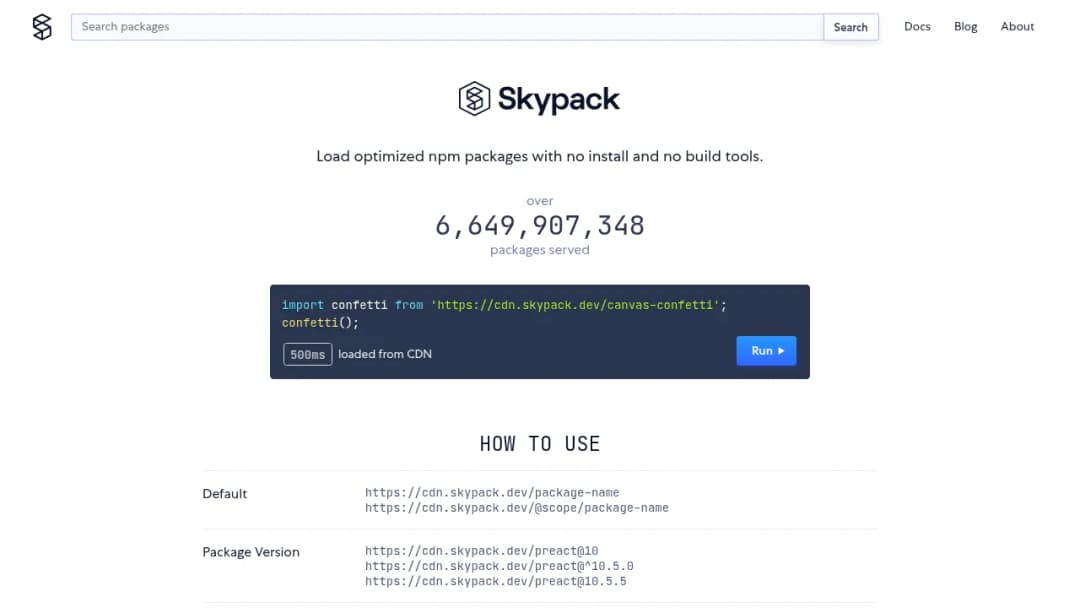Click the preact@^10.5.0 URL
The height and width of the screenshot is (608, 1080).
tap(499, 566)
